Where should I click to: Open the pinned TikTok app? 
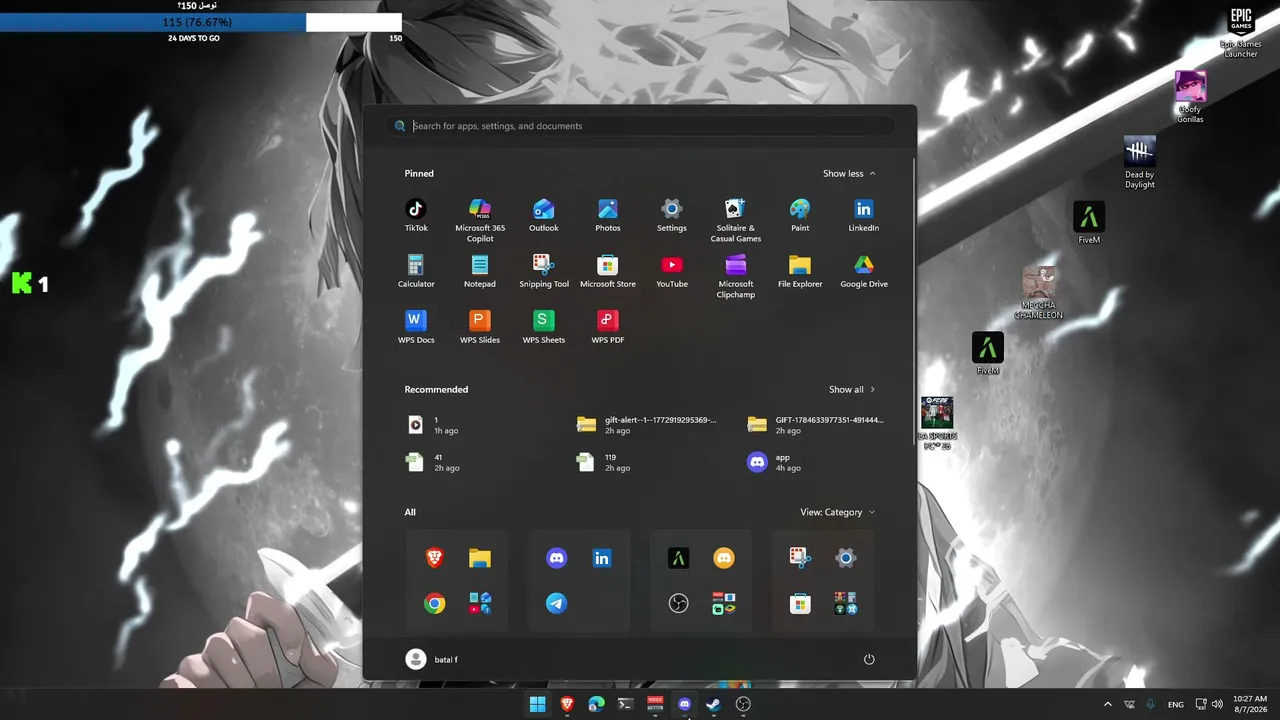(x=416, y=215)
